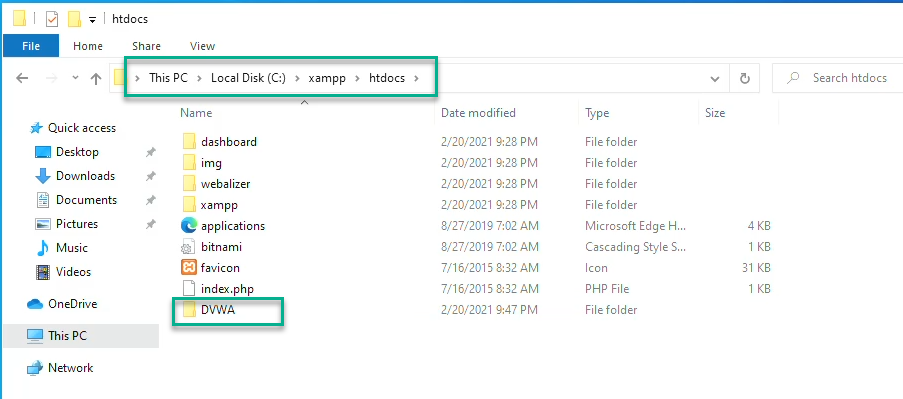
Task: Select the favicon icon file
Action: (x=220, y=268)
